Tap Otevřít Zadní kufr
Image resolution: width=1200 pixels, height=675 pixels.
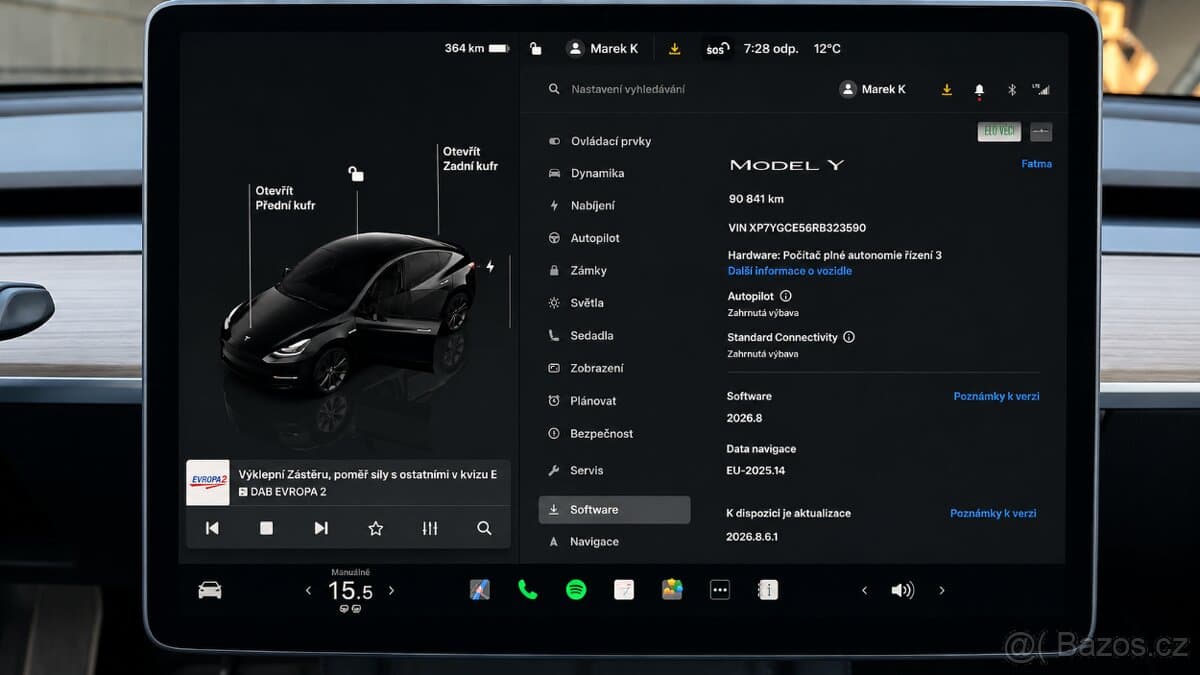pos(470,158)
